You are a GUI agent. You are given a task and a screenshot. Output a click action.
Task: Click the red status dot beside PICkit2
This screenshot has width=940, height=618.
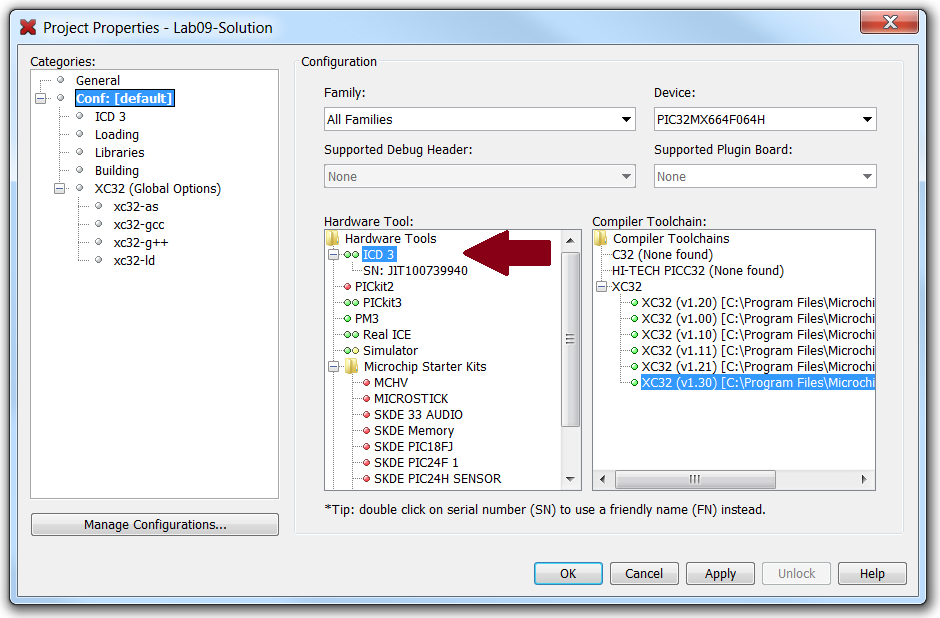pyautogui.click(x=347, y=287)
